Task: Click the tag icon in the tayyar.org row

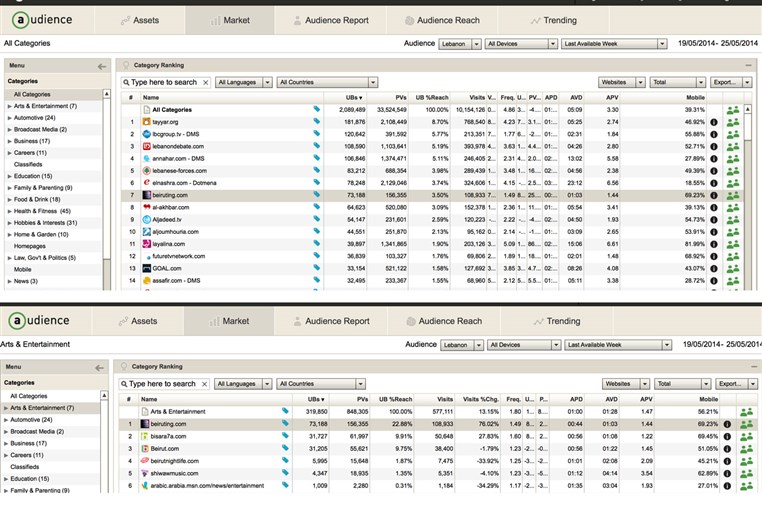Action: click(316, 122)
